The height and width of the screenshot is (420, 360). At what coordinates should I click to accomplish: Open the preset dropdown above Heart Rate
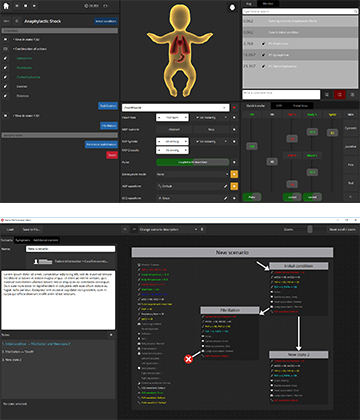(x=175, y=108)
